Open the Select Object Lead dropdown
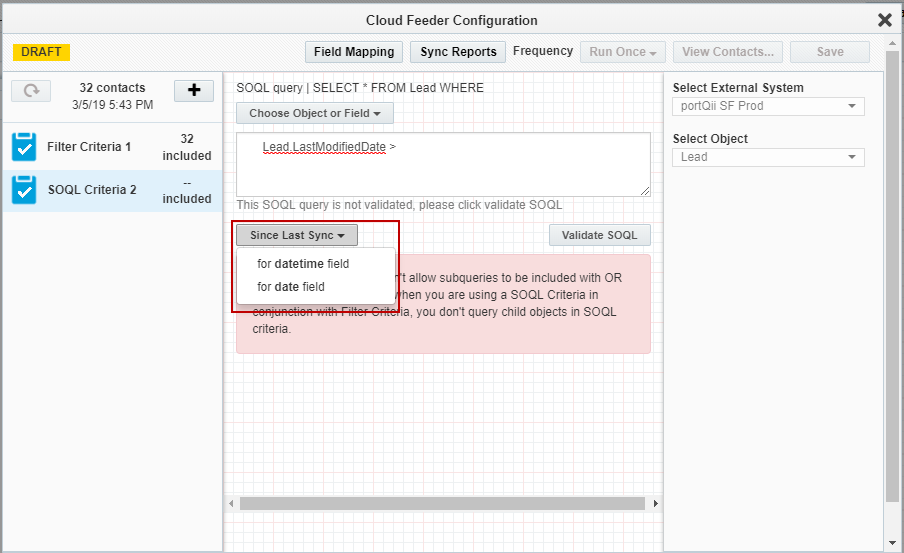 click(768, 157)
